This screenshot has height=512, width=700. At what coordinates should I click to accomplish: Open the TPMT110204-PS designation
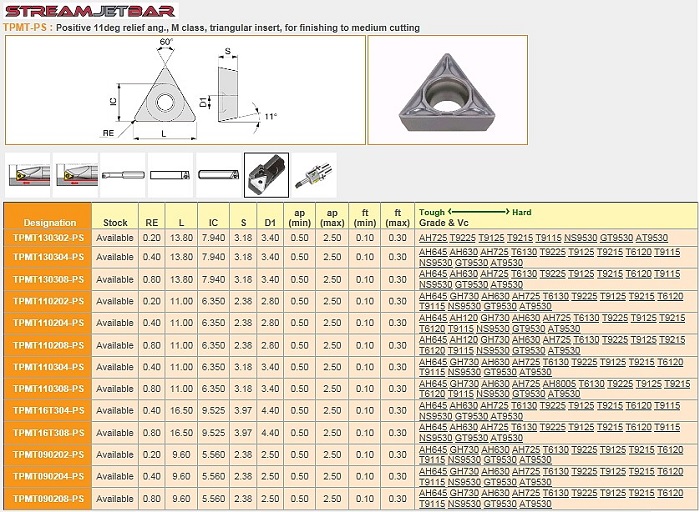(49, 323)
